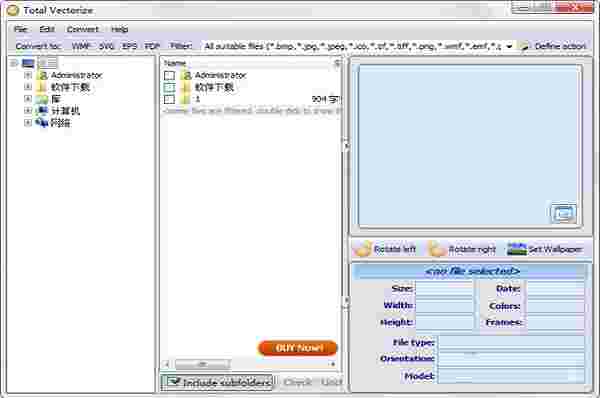Click Administrator user icon in file list

coord(186,75)
